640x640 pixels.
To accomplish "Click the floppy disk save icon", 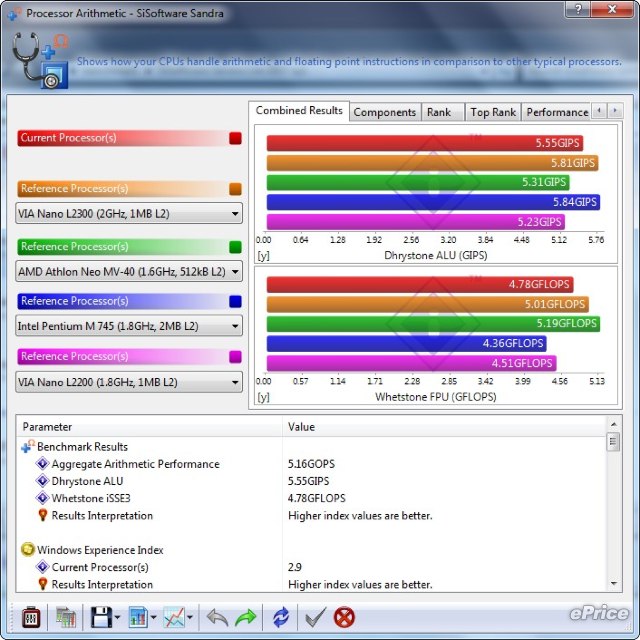I will click(x=100, y=617).
